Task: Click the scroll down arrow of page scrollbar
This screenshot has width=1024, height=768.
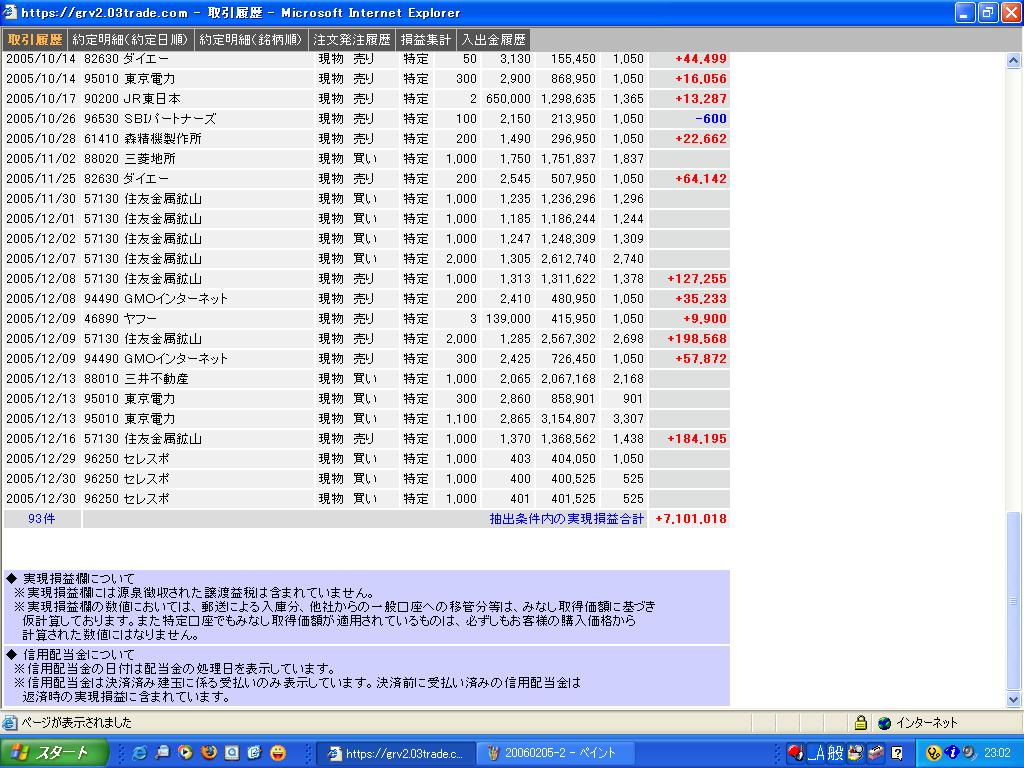Action: pyautogui.click(x=1014, y=700)
